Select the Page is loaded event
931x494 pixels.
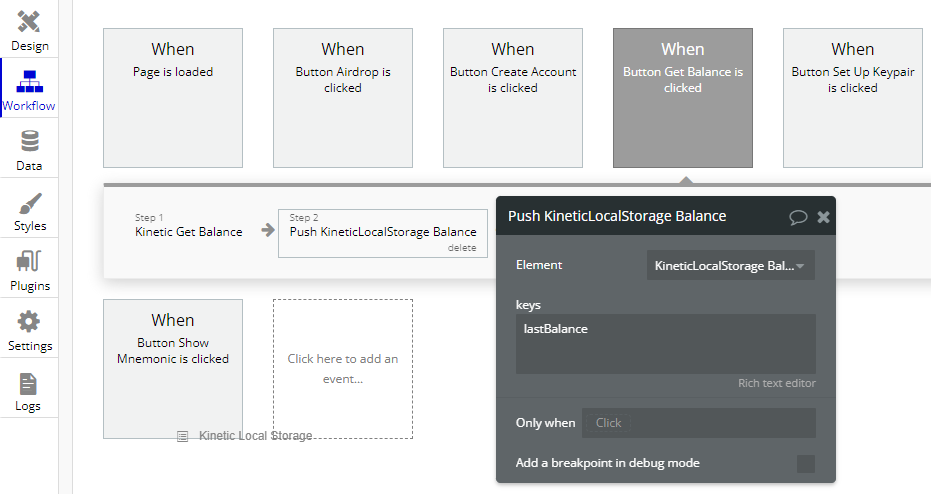pyautogui.click(x=173, y=98)
